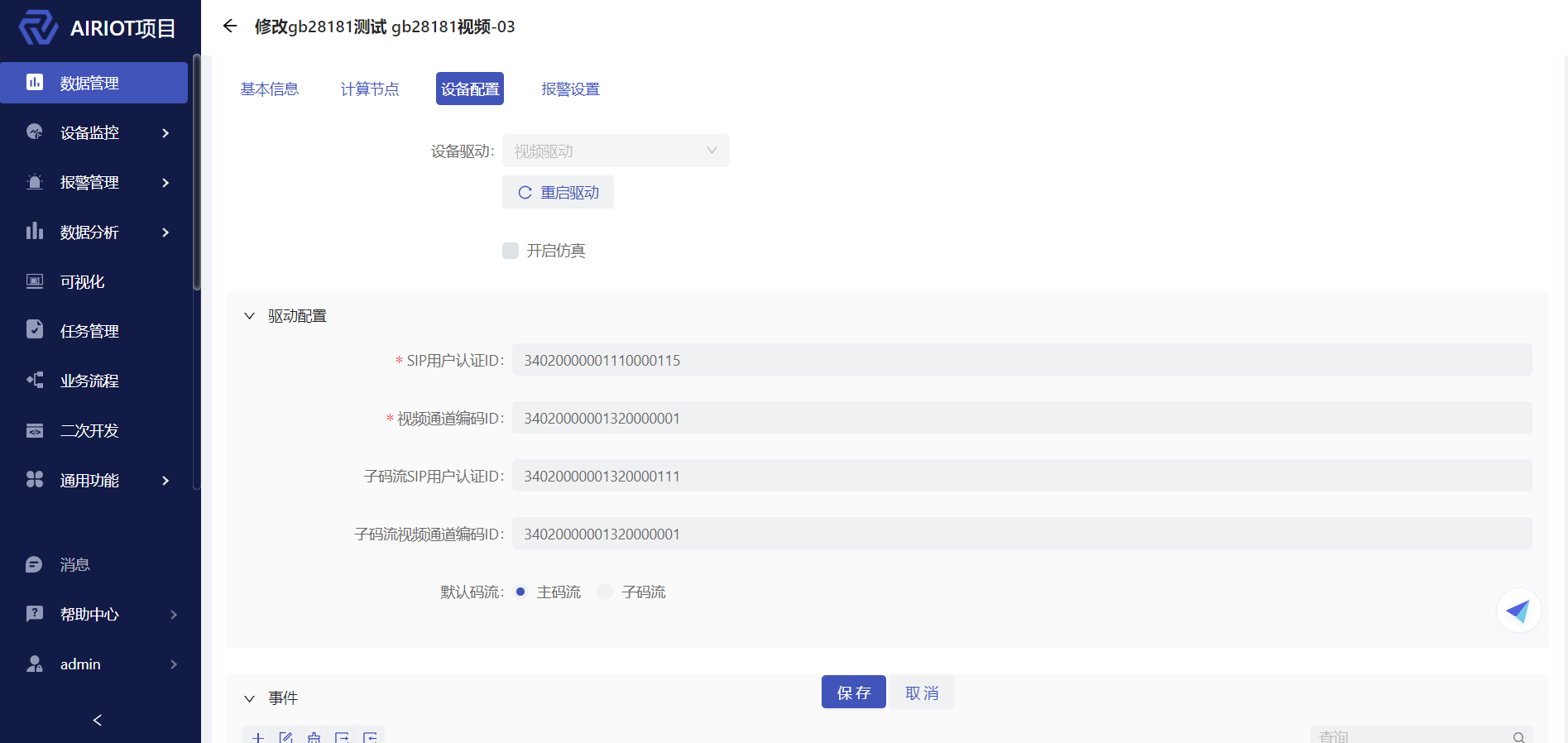
Task: Click the export events icon
Action: tap(342, 737)
